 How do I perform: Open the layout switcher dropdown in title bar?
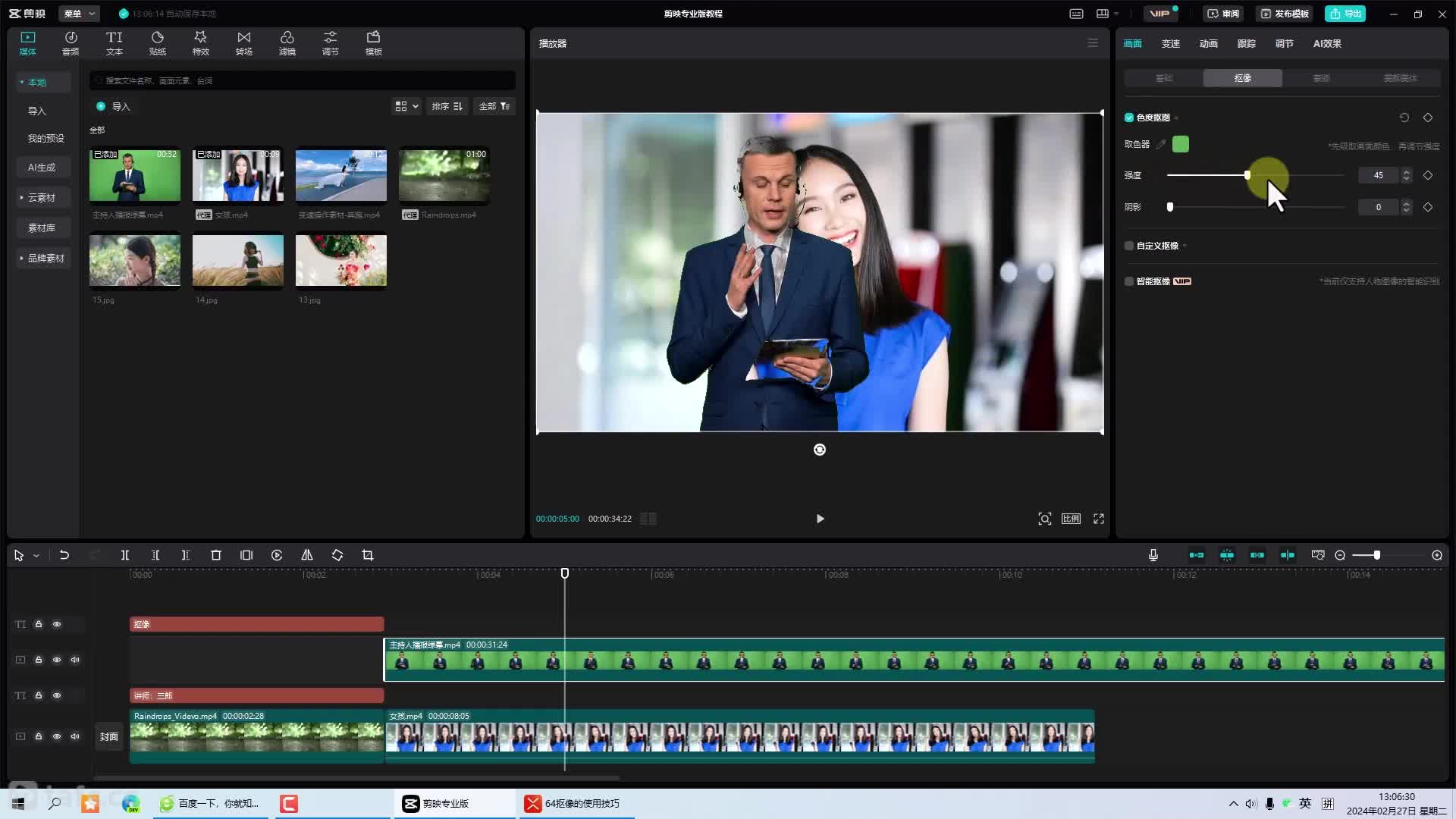click(x=1107, y=14)
